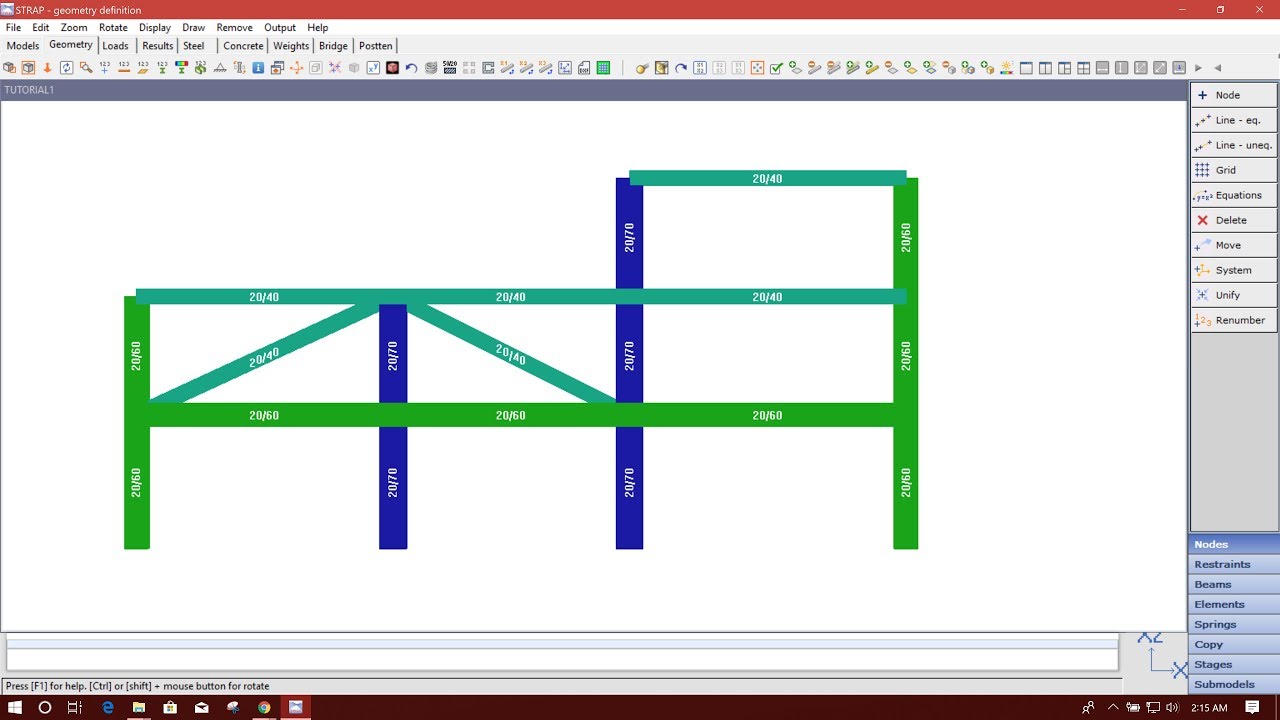Click the Renumber button in right sidebar
1280x720 pixels.
coord(1233,320)
